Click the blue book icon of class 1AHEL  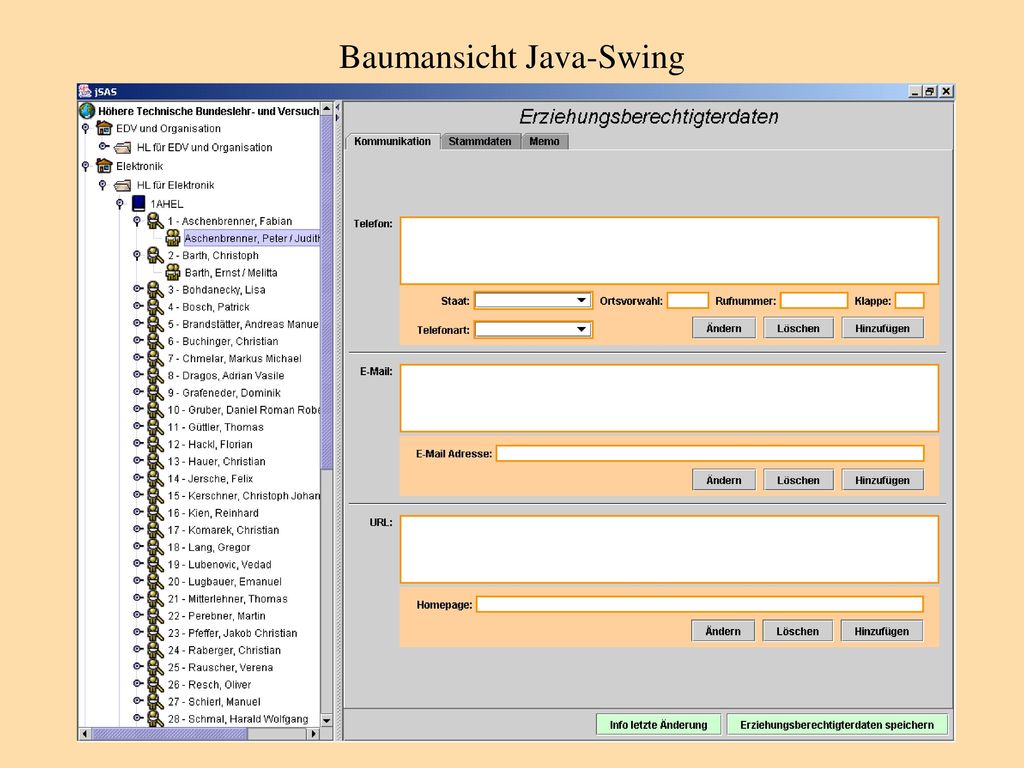(x=138, y=204)
